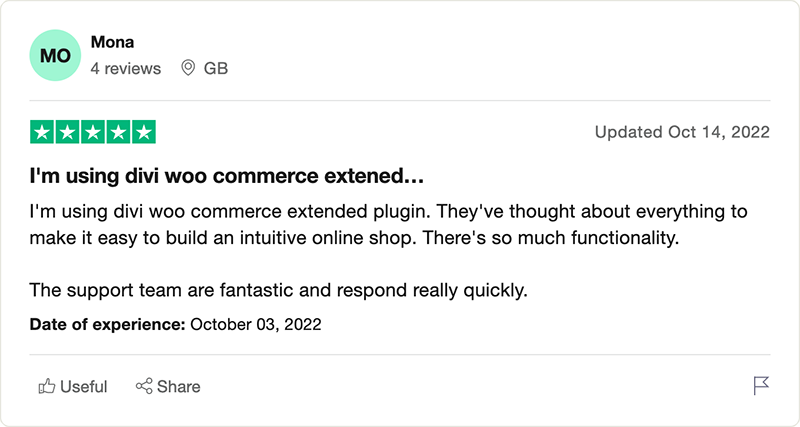Click the Date of experience line
The image size is (800, 427).
pos(176,324)
